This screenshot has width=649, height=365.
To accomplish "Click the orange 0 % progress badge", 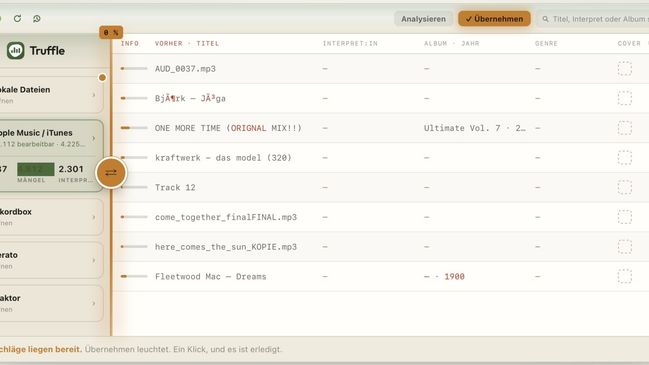I will pos(111,32).
